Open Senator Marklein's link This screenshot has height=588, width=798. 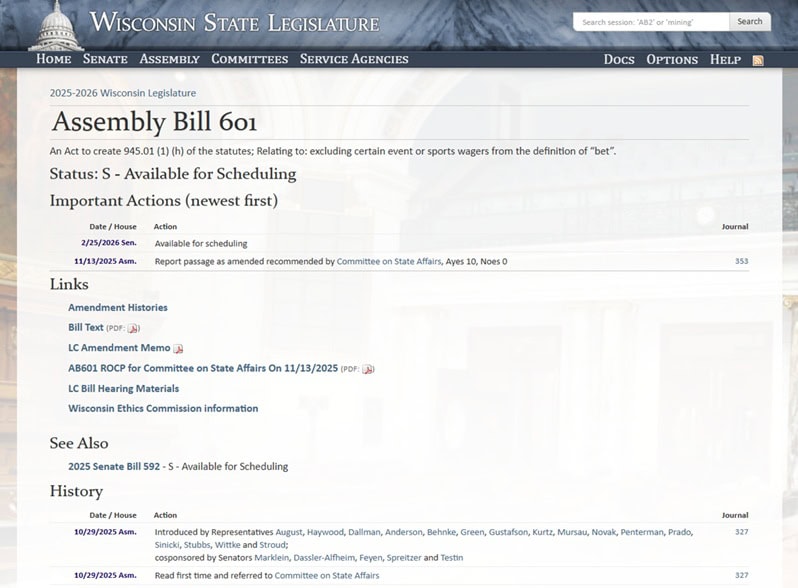(272, 557)
